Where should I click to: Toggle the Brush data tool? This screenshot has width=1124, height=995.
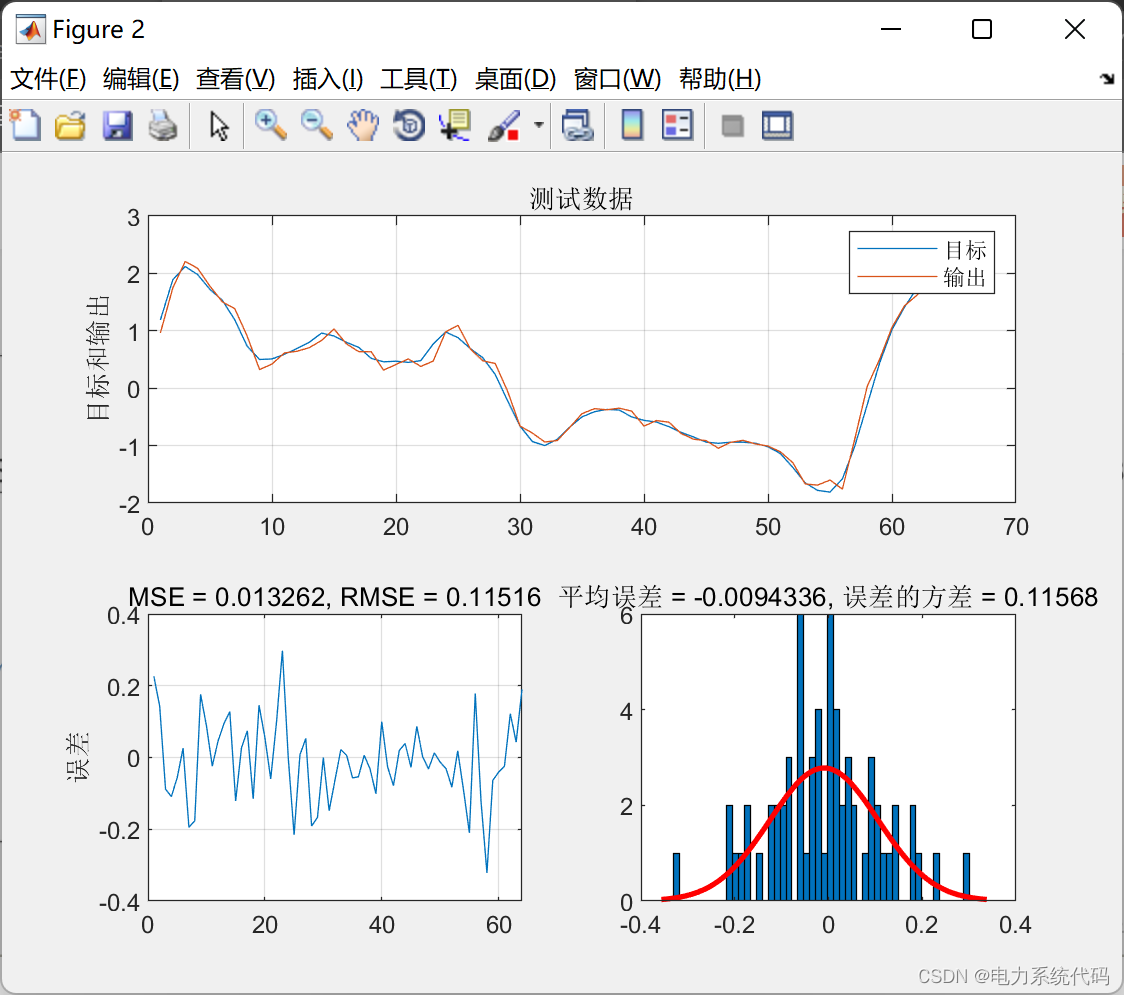504,125
